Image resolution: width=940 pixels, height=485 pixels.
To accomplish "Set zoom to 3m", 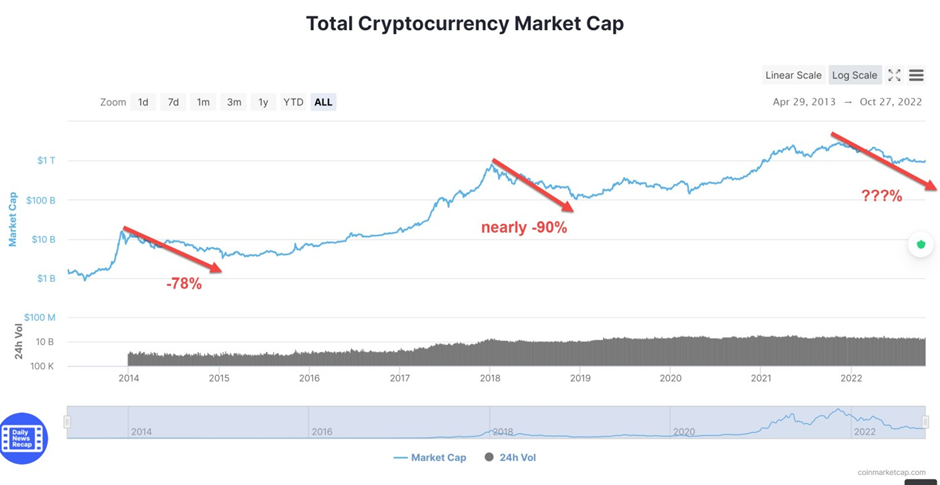I will [234, 102].
